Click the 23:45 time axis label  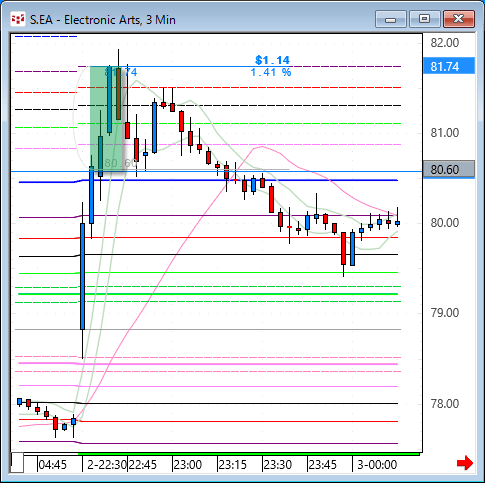click(323, 464)
